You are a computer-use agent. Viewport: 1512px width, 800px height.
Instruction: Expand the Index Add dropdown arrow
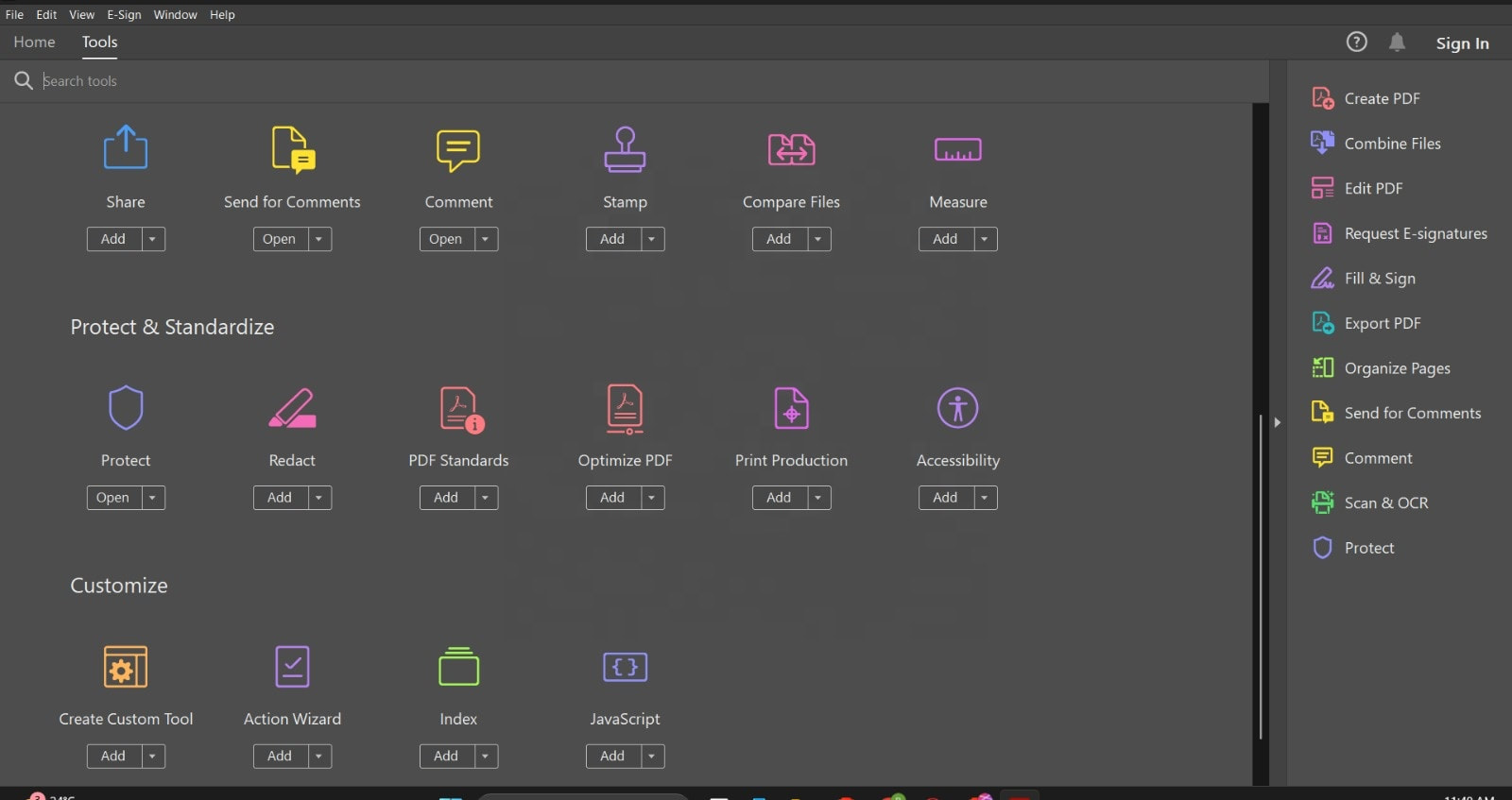[x=485, y=757]
